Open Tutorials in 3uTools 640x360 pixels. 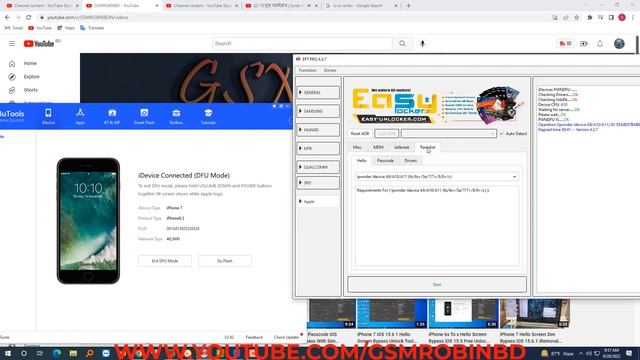tap(208, 116)
